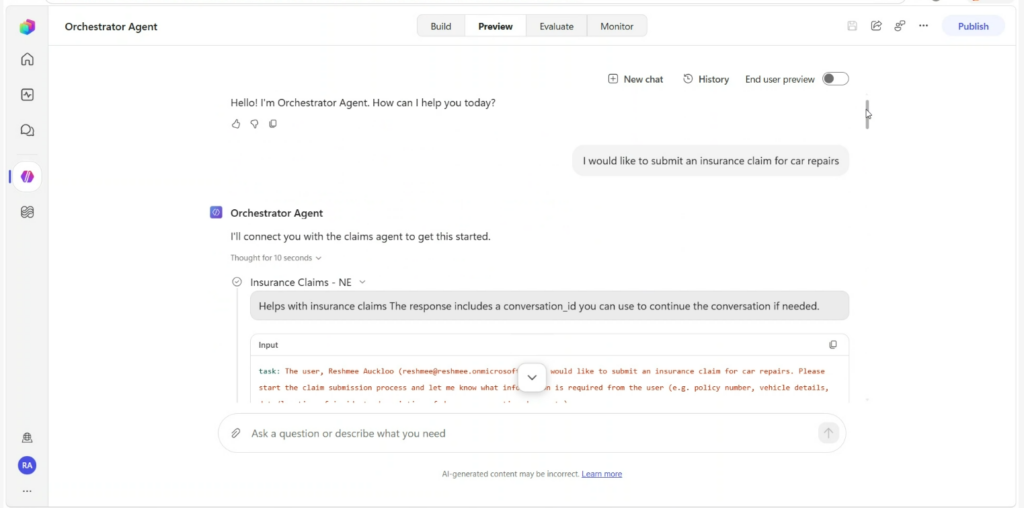The image size is (1024, 508).
Task: Toggle End user preview switch
Action: [835, 79]
